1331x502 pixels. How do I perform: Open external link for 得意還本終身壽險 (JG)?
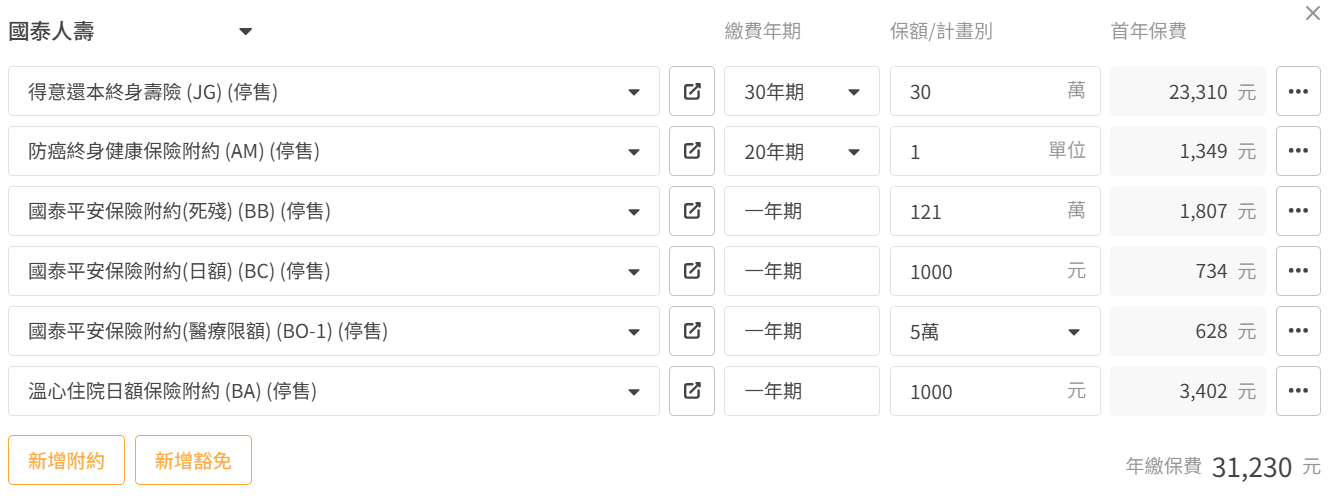(x=692, y=92)
